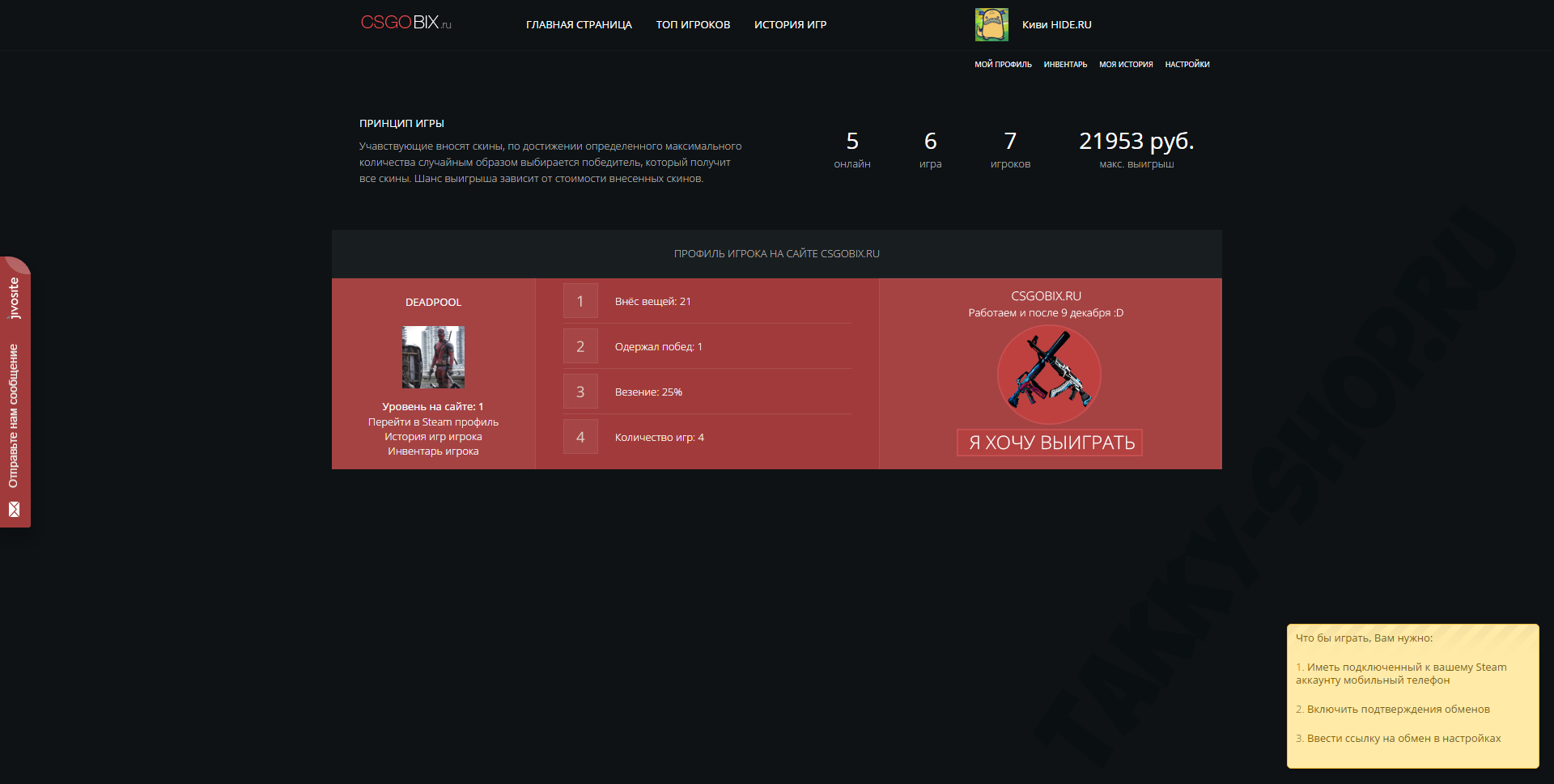The width and height of the screenshot is (1554, 784).
Task: Click the "4" badge beside Количество игр
Action: tap(580, 436)
